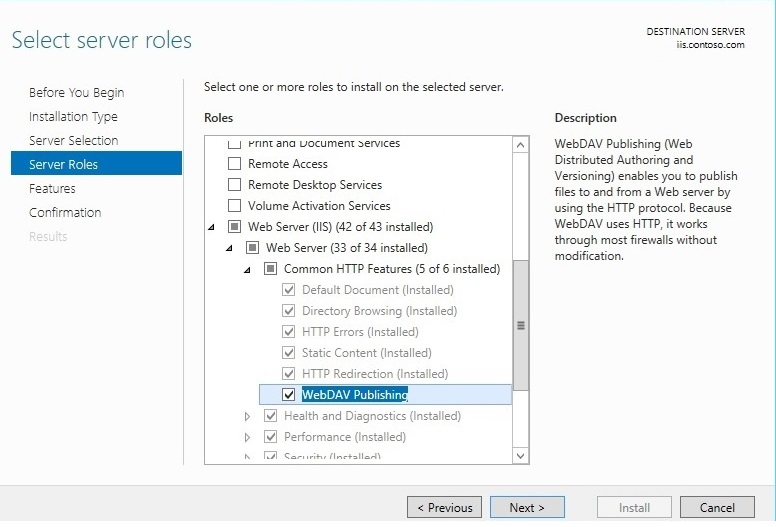Go to the Before You Begin step

tap(76, 93)
